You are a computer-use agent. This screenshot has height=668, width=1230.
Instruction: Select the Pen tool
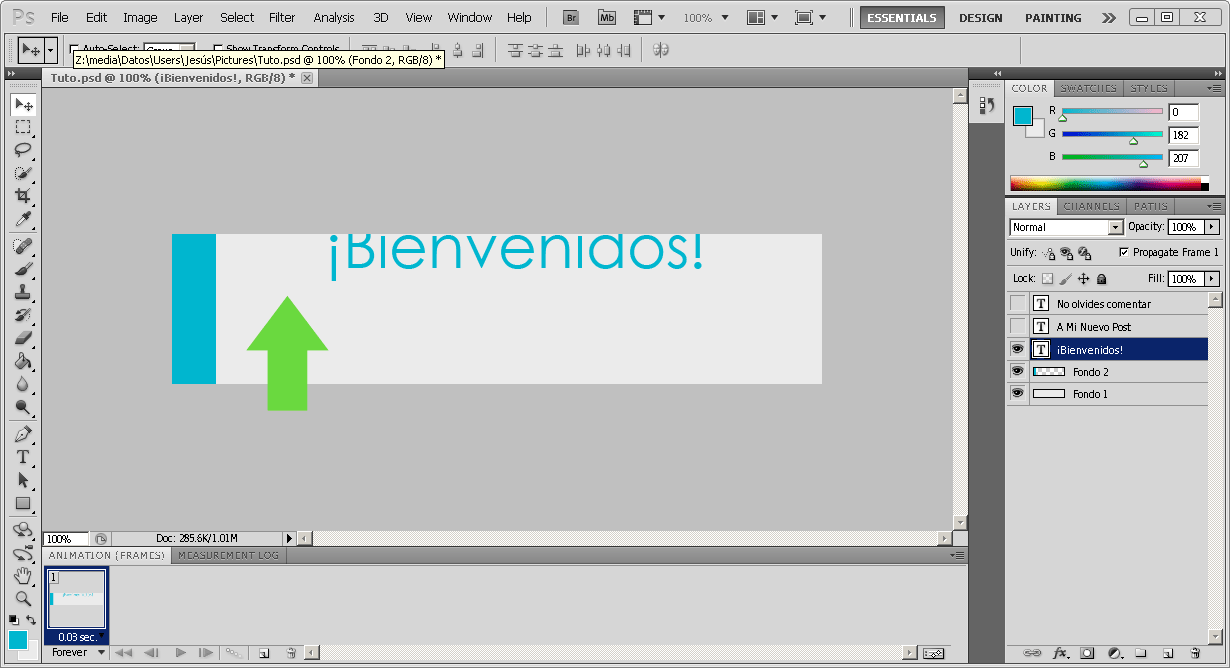tap(22, 434)
